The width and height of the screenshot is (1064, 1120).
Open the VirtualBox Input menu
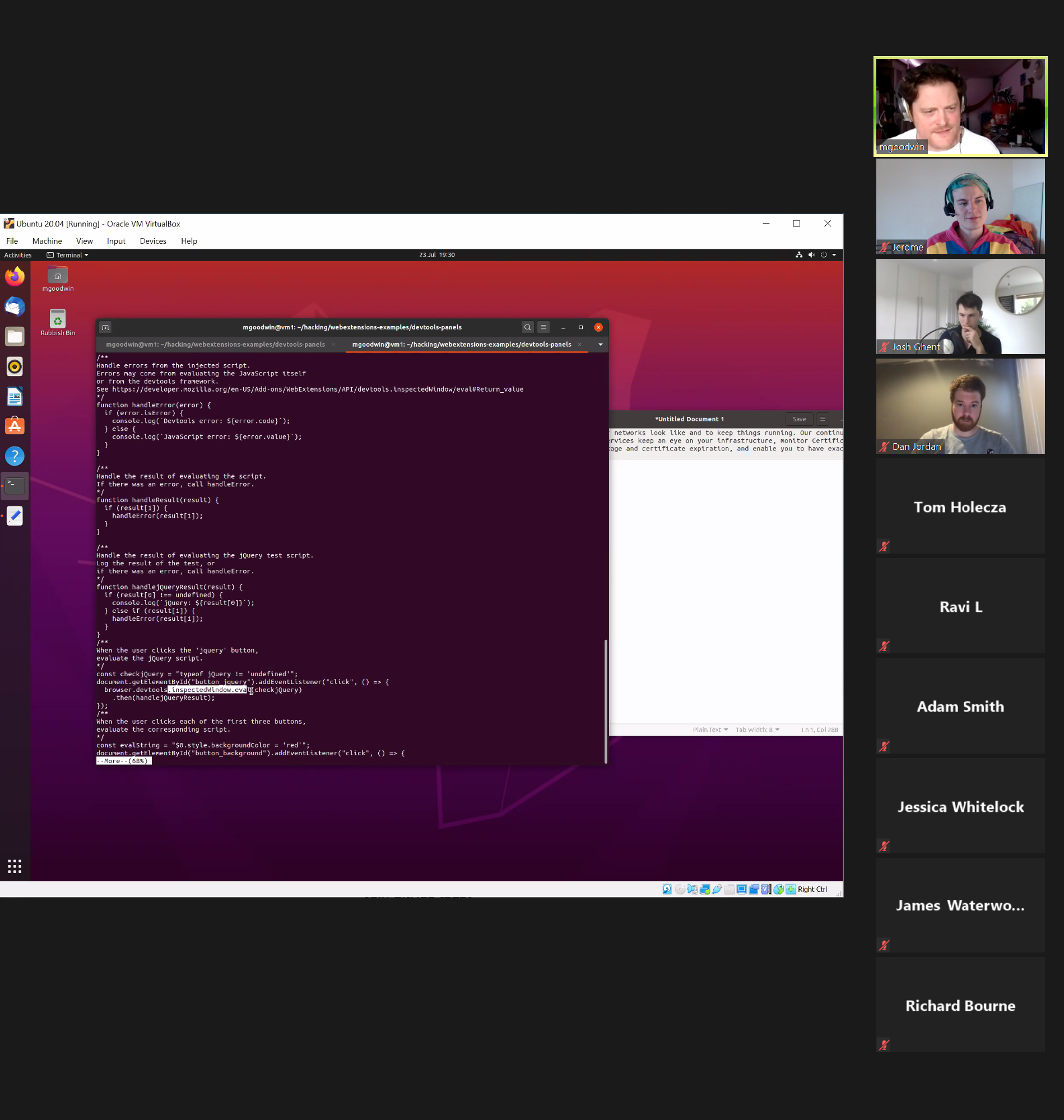(117, 241)
